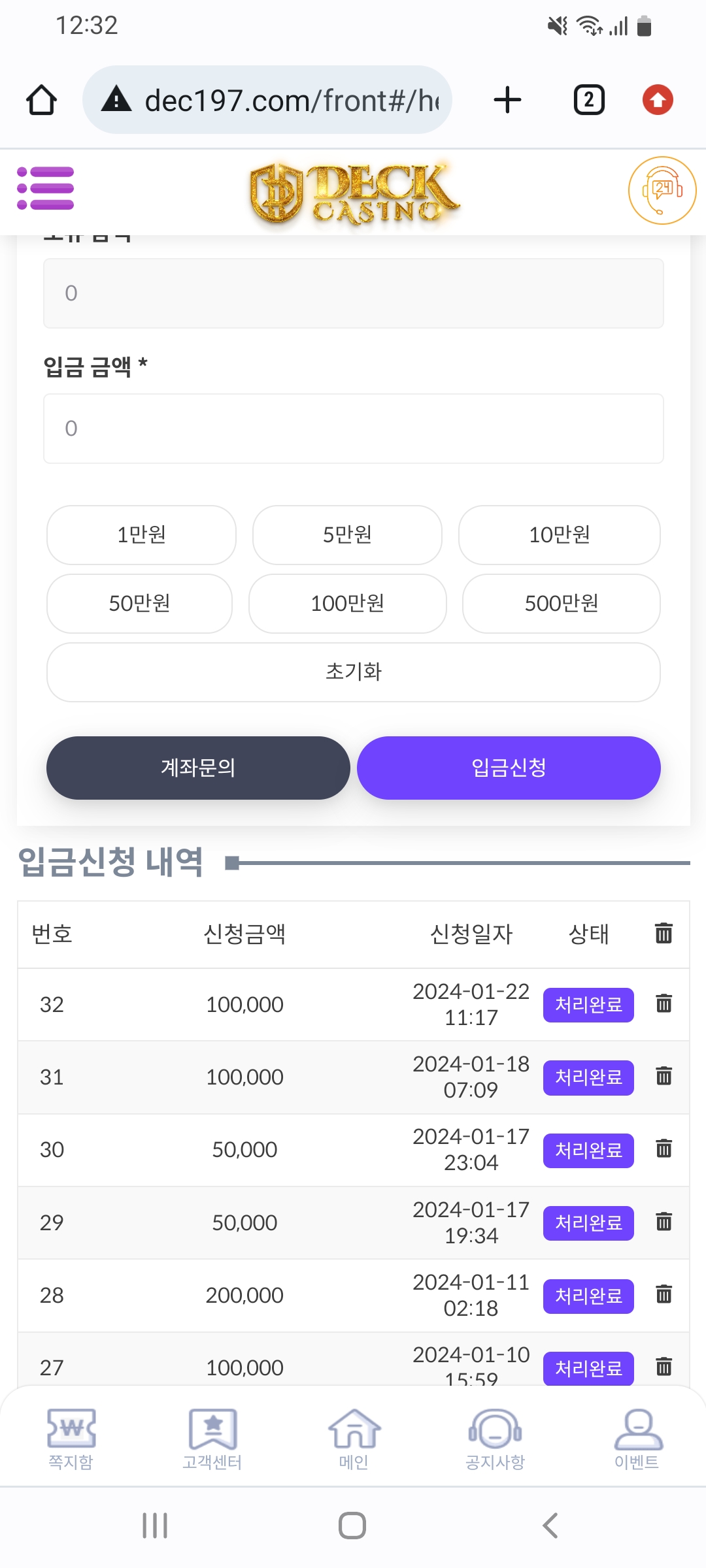Switch to the 이벤트 tab
706x1568 pixels.
click(637, 1439)
